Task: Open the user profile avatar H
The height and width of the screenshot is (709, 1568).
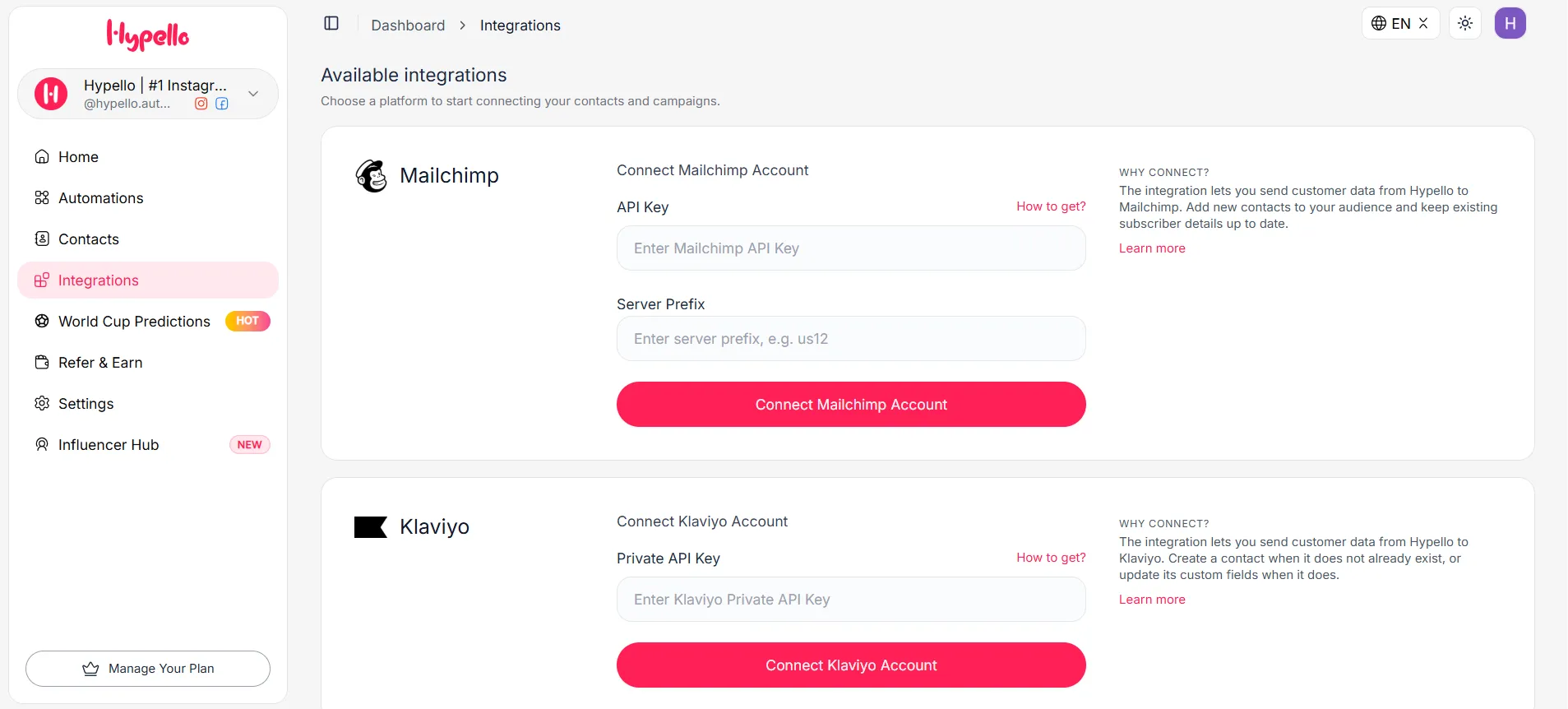Action: [1510, 23]
